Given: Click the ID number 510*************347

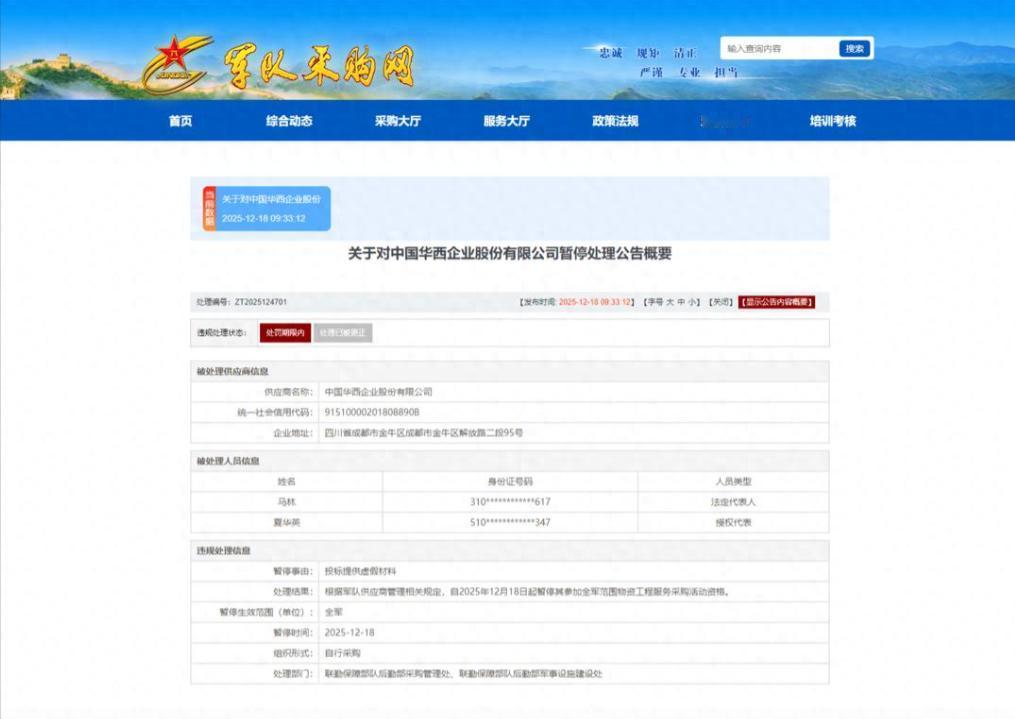Looking at the screenshot, I should pos(510,523).
